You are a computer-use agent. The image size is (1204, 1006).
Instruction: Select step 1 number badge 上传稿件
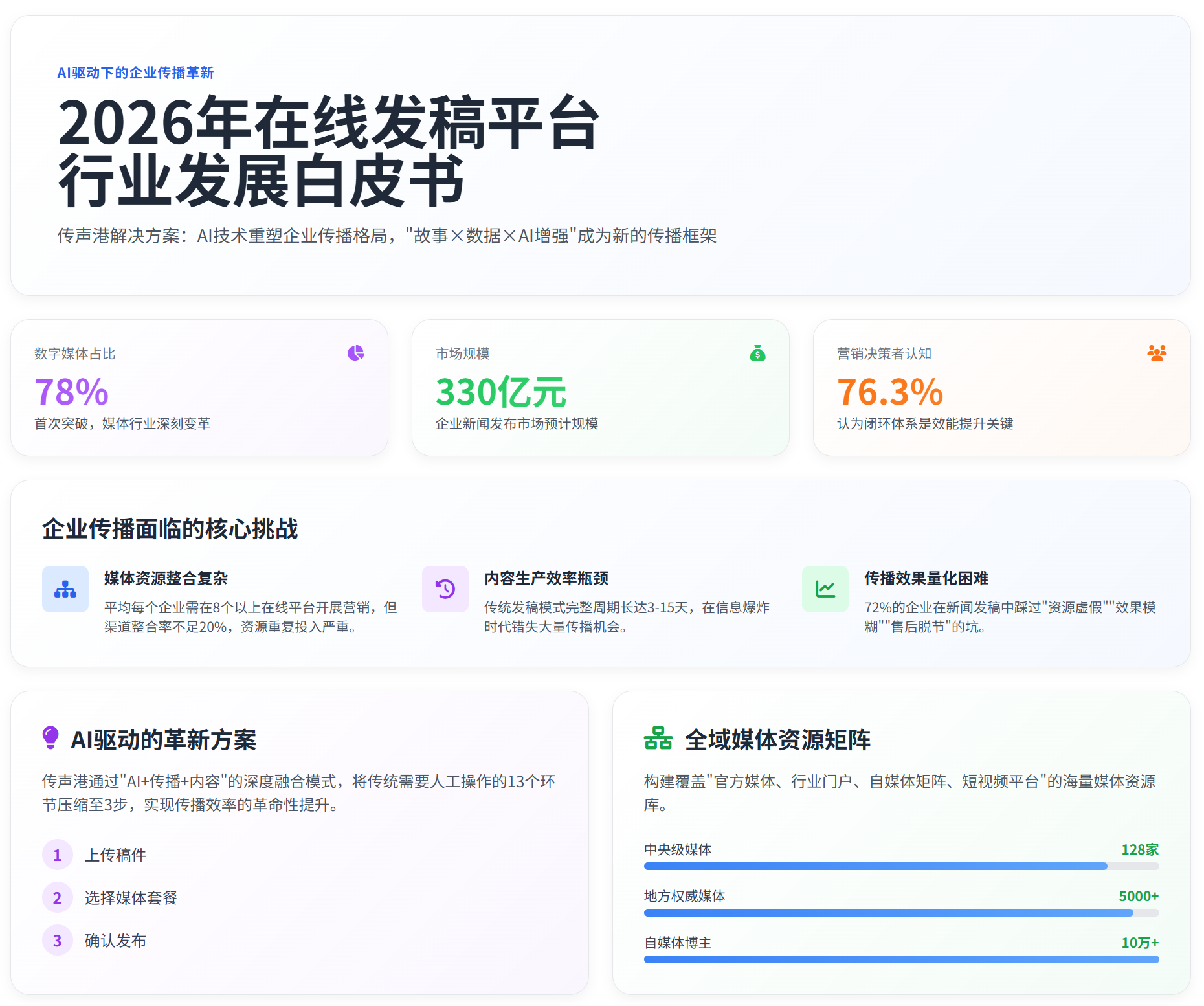[58, 855]
